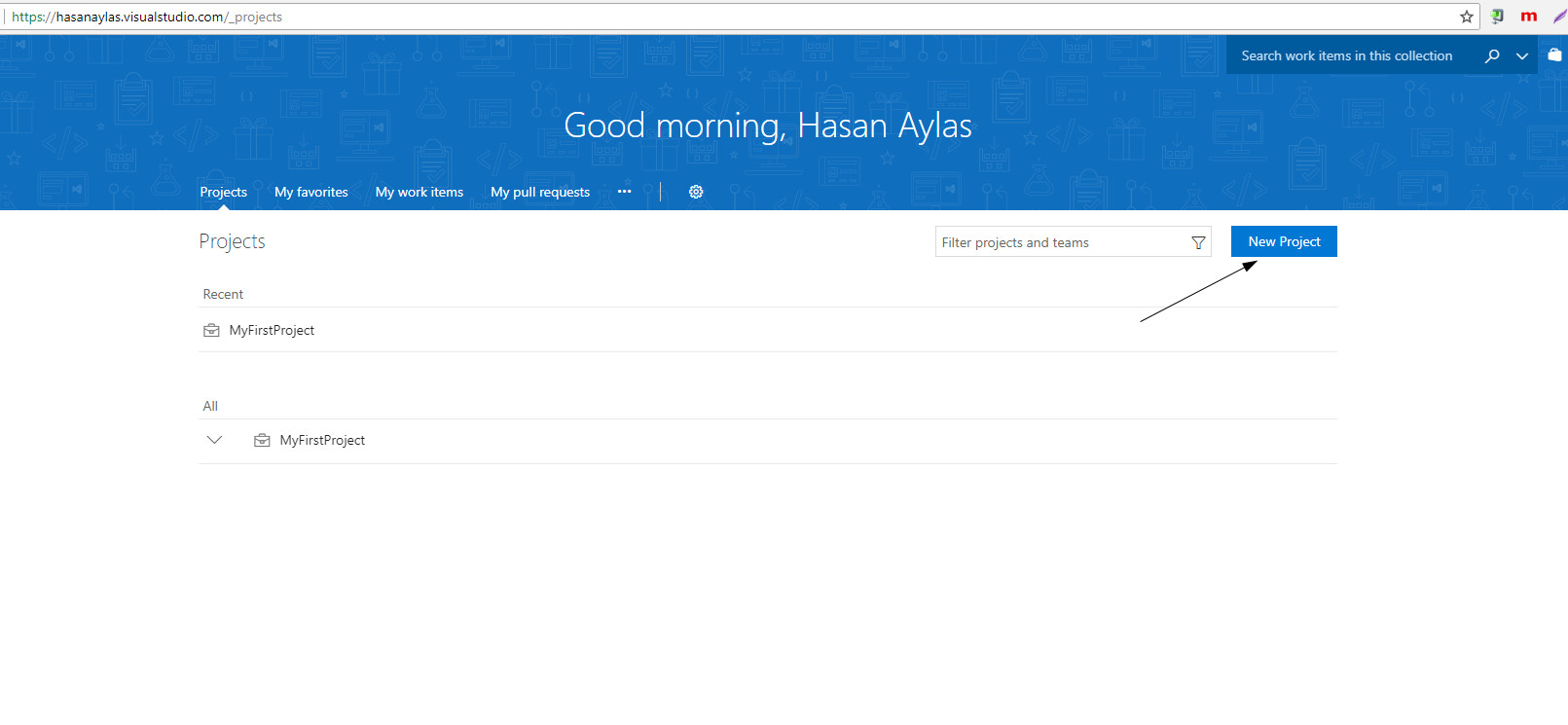Click the green browser extension icon

1498,17
